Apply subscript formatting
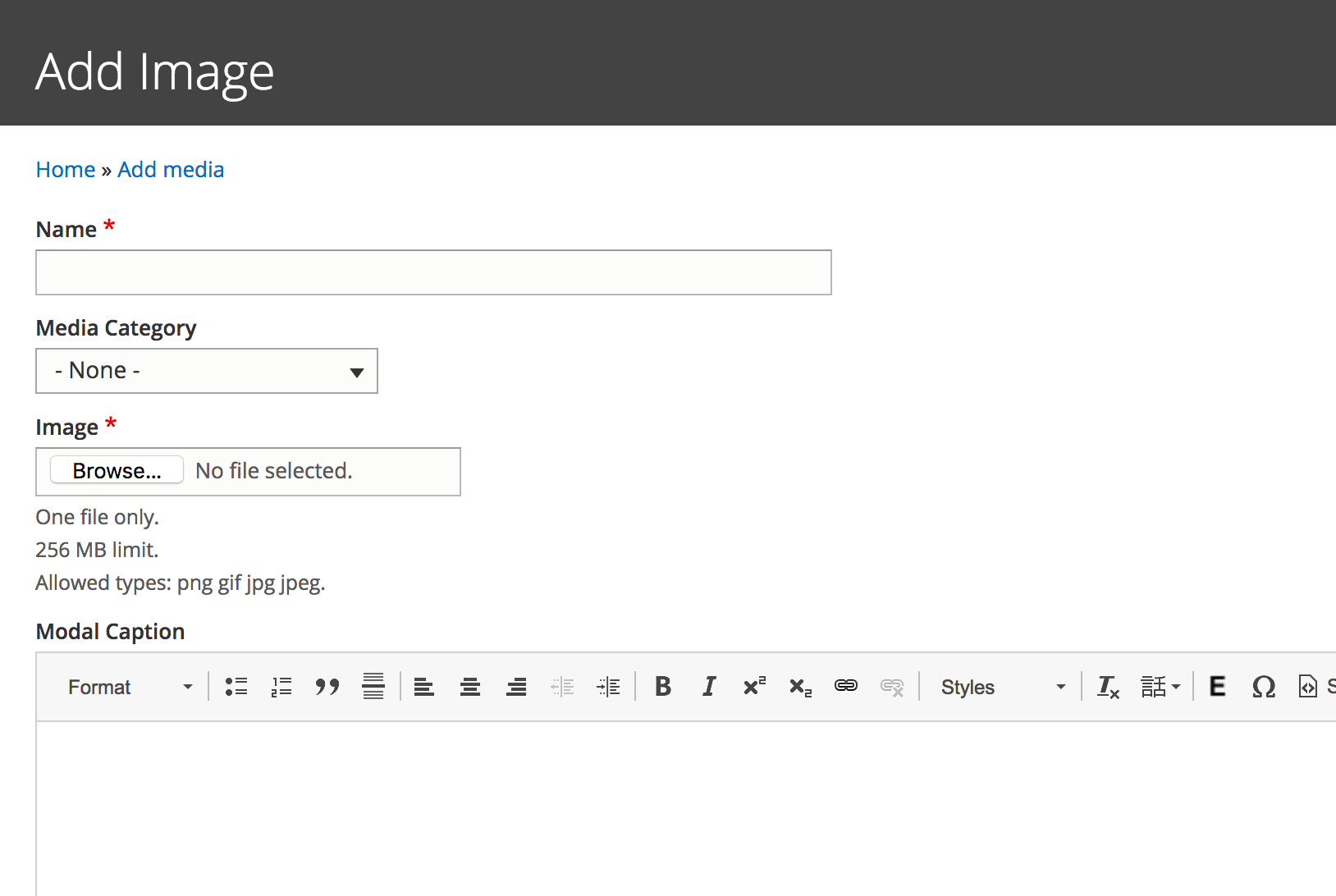 pos(800,687)
